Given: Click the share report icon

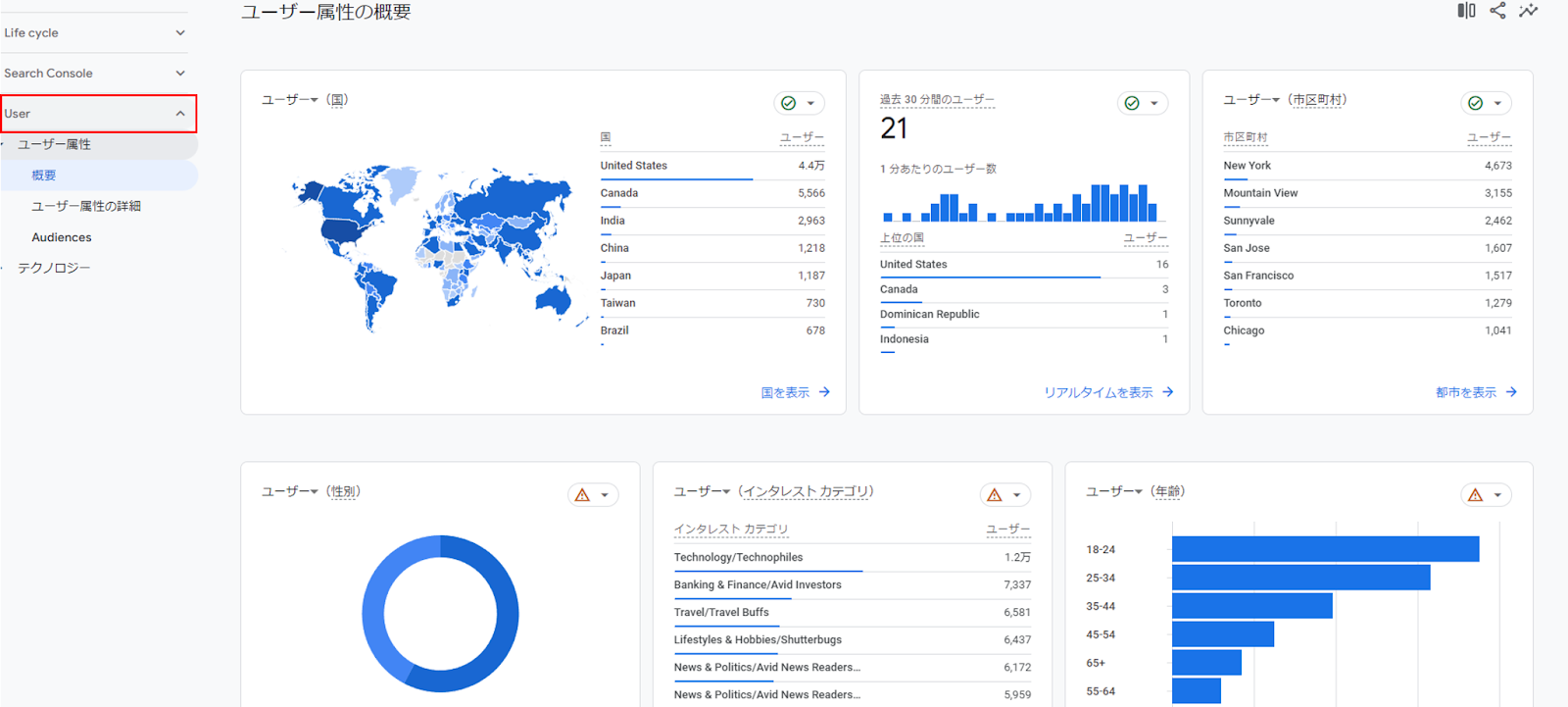Looking at the screenshot, I should coord(1497,11).
